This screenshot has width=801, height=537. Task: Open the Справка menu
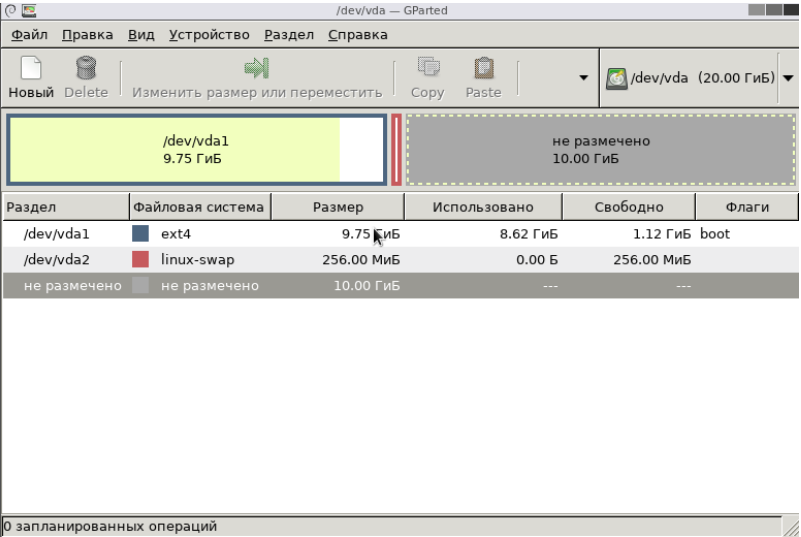pos(358,35)
